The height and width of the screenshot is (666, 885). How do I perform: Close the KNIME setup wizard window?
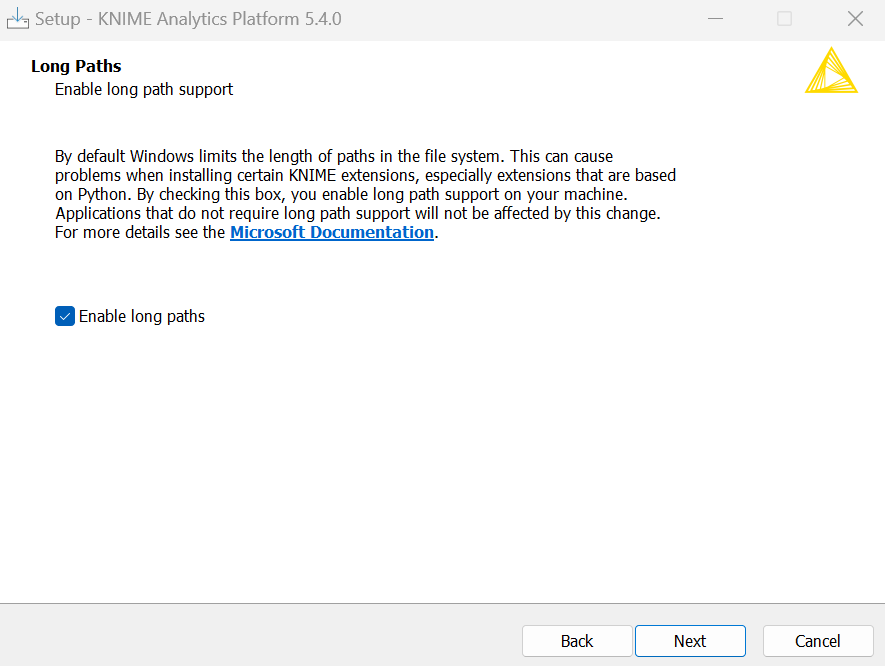pyautogui.click(x=855, y=19)
